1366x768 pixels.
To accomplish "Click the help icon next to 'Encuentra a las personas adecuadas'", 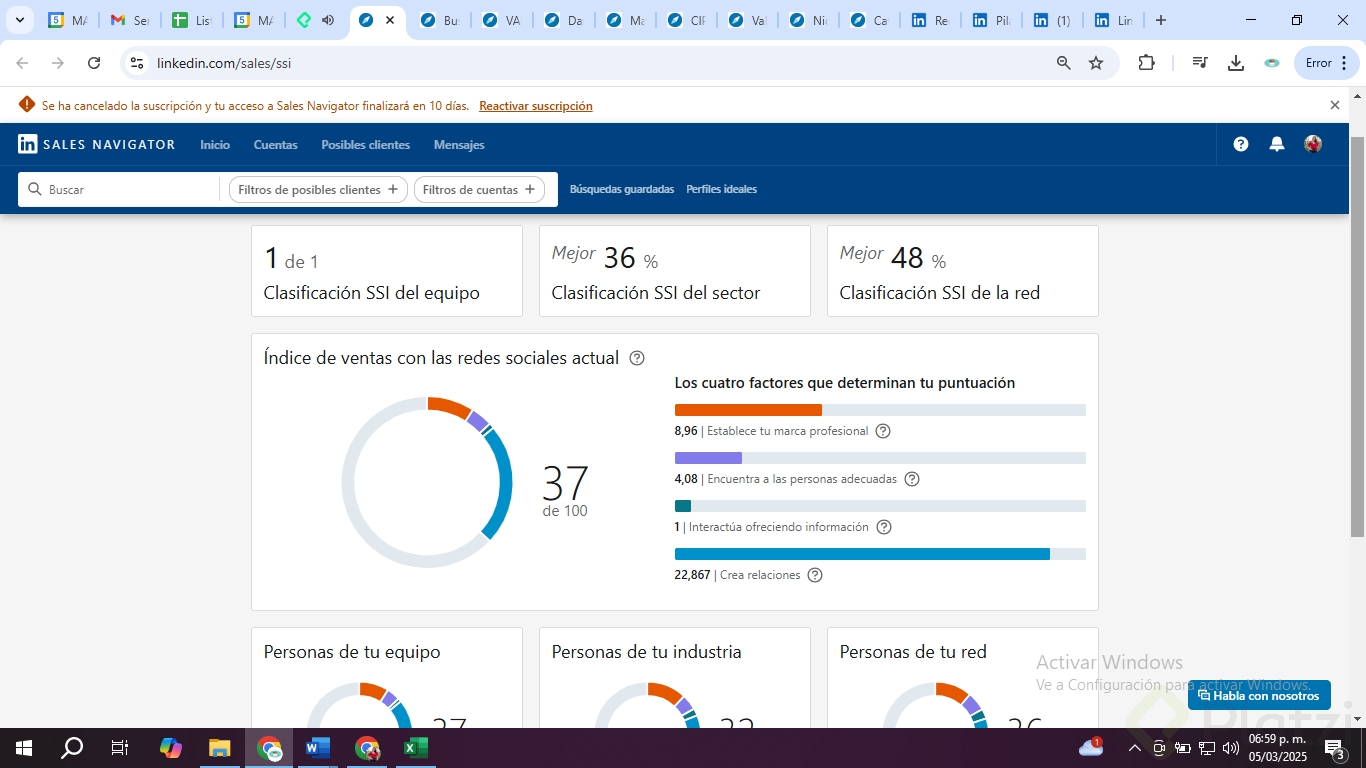I will point(912,479).
